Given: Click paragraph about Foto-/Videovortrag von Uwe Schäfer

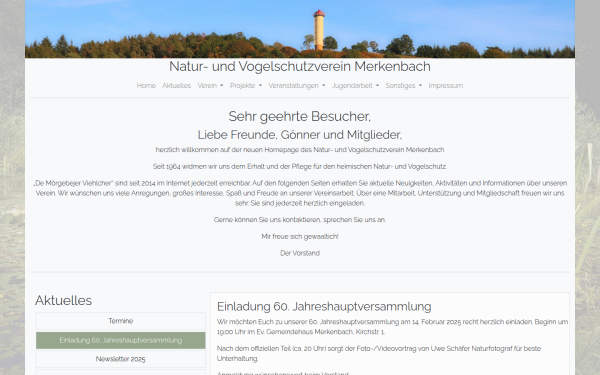Looking at the screenshot, I should (379, 354).
